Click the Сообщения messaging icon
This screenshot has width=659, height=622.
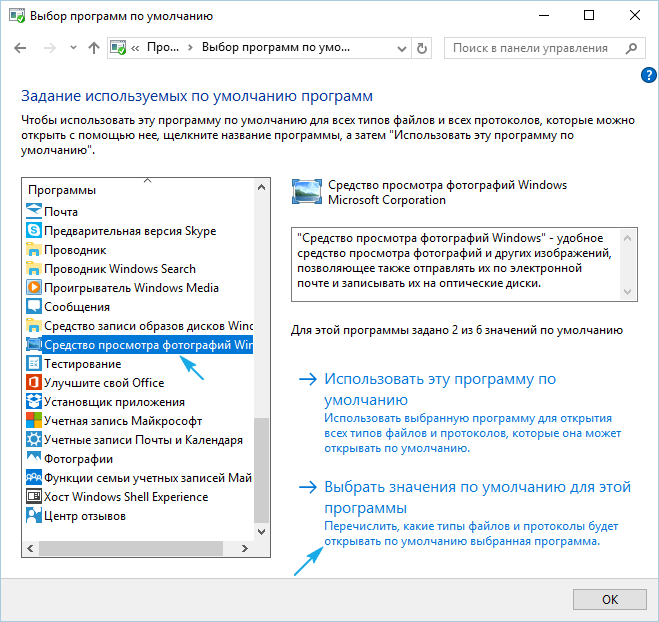point(33,307)
